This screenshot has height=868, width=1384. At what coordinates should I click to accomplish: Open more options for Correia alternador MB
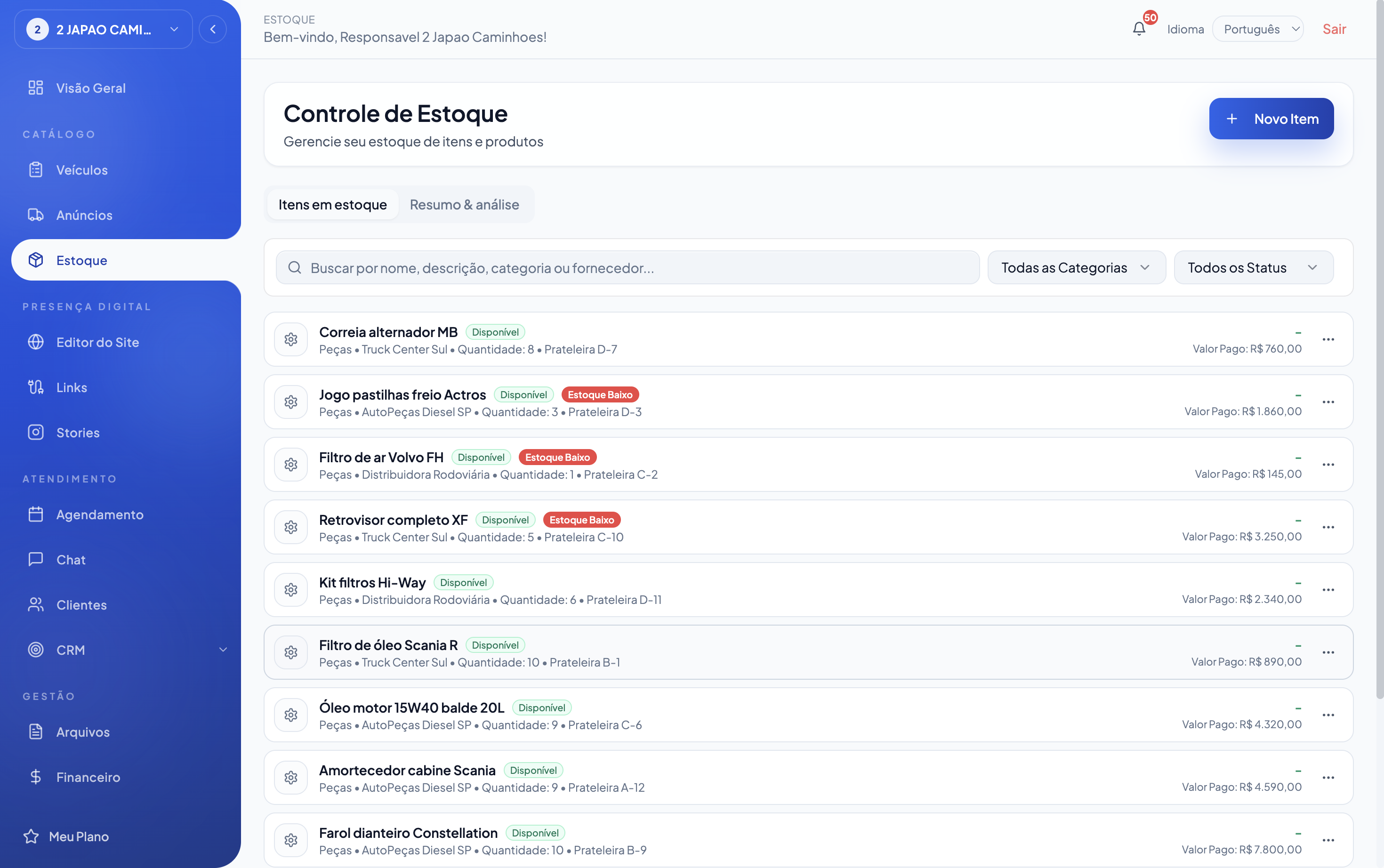click(x=1328, y=339)
